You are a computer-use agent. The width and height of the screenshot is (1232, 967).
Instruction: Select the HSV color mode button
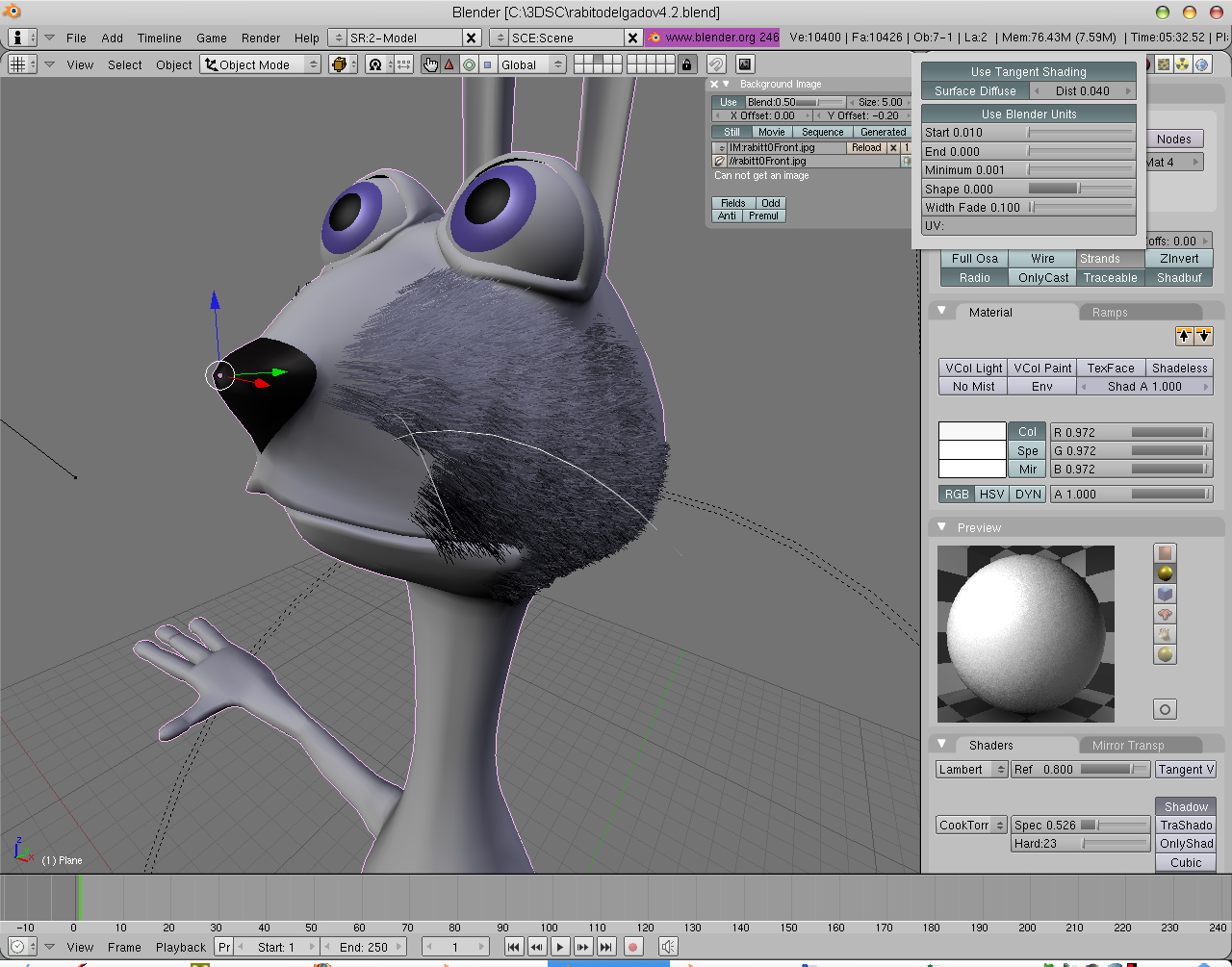click(992, 495)
